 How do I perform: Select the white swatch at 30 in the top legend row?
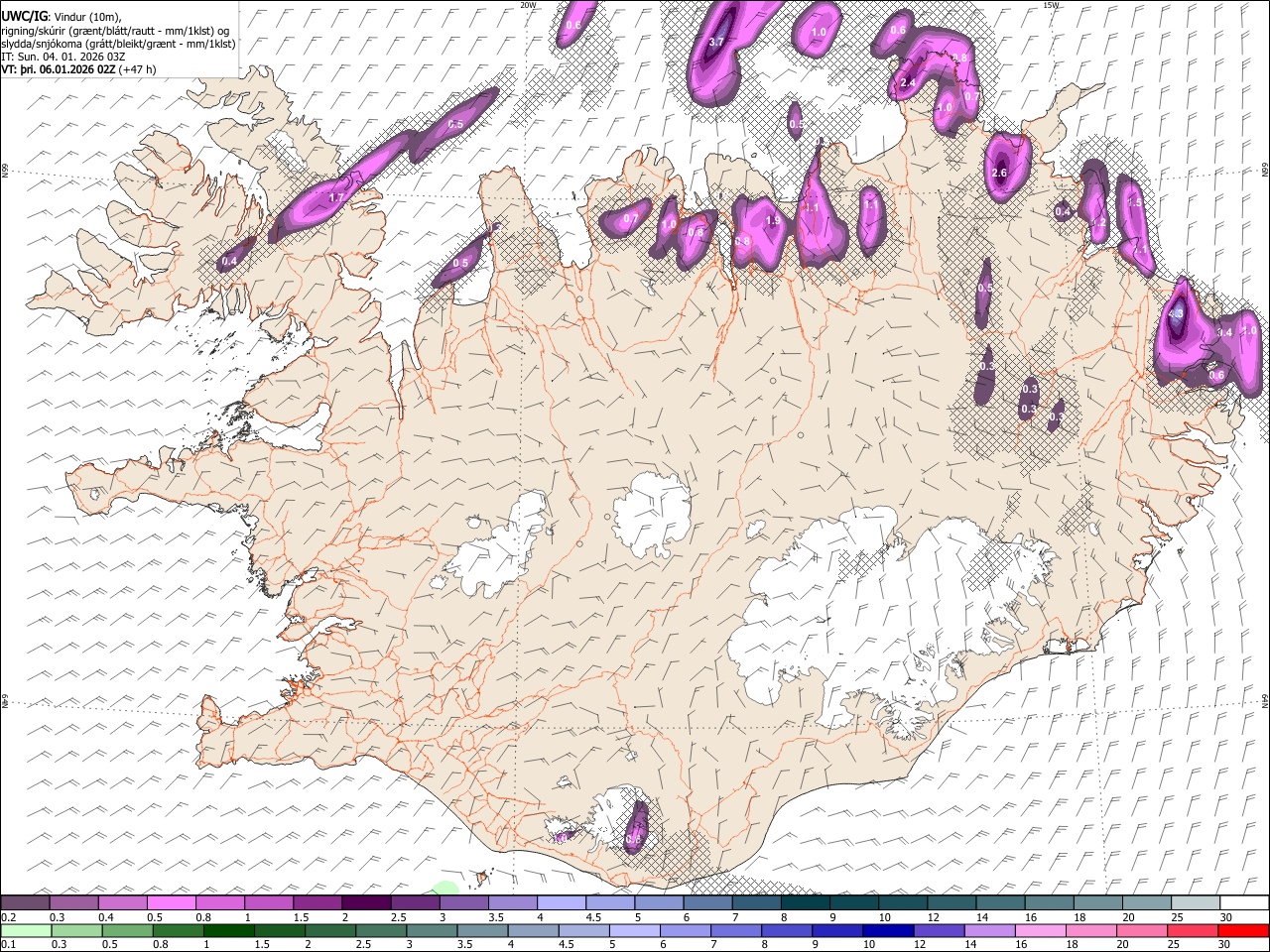coord(1244,903)
